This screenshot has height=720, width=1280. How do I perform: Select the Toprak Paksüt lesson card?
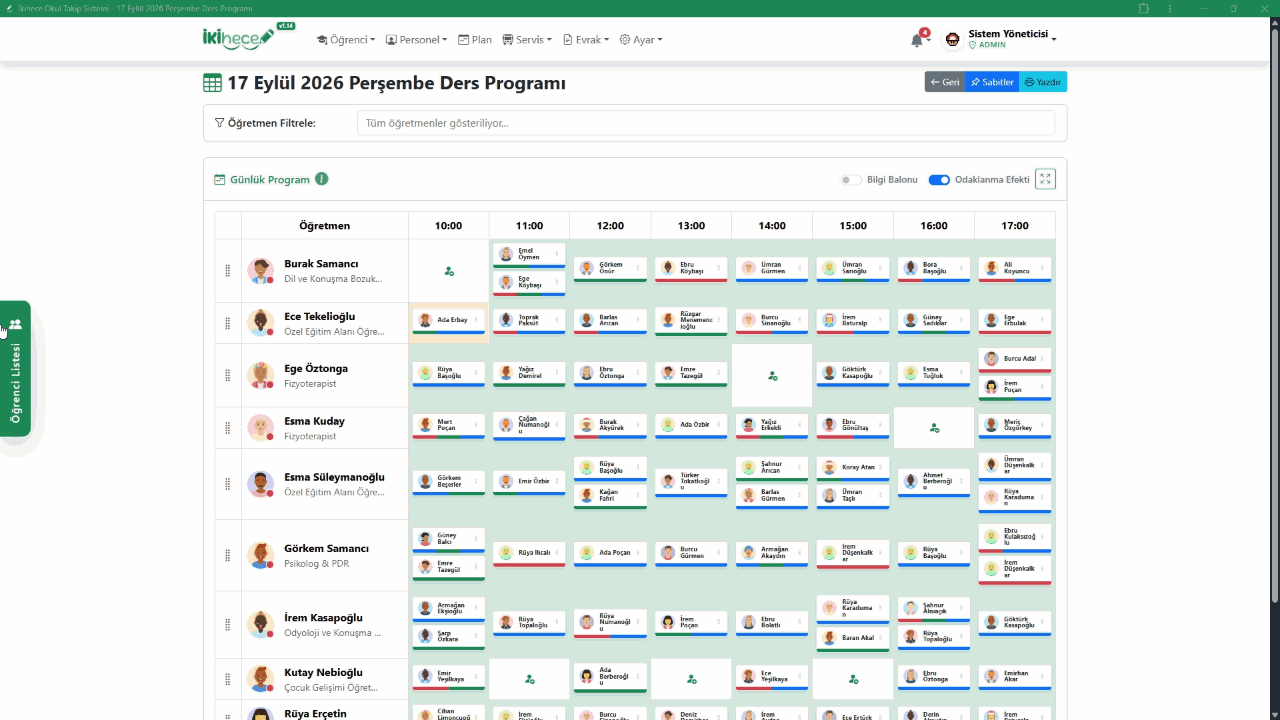[x=529, y=321]
